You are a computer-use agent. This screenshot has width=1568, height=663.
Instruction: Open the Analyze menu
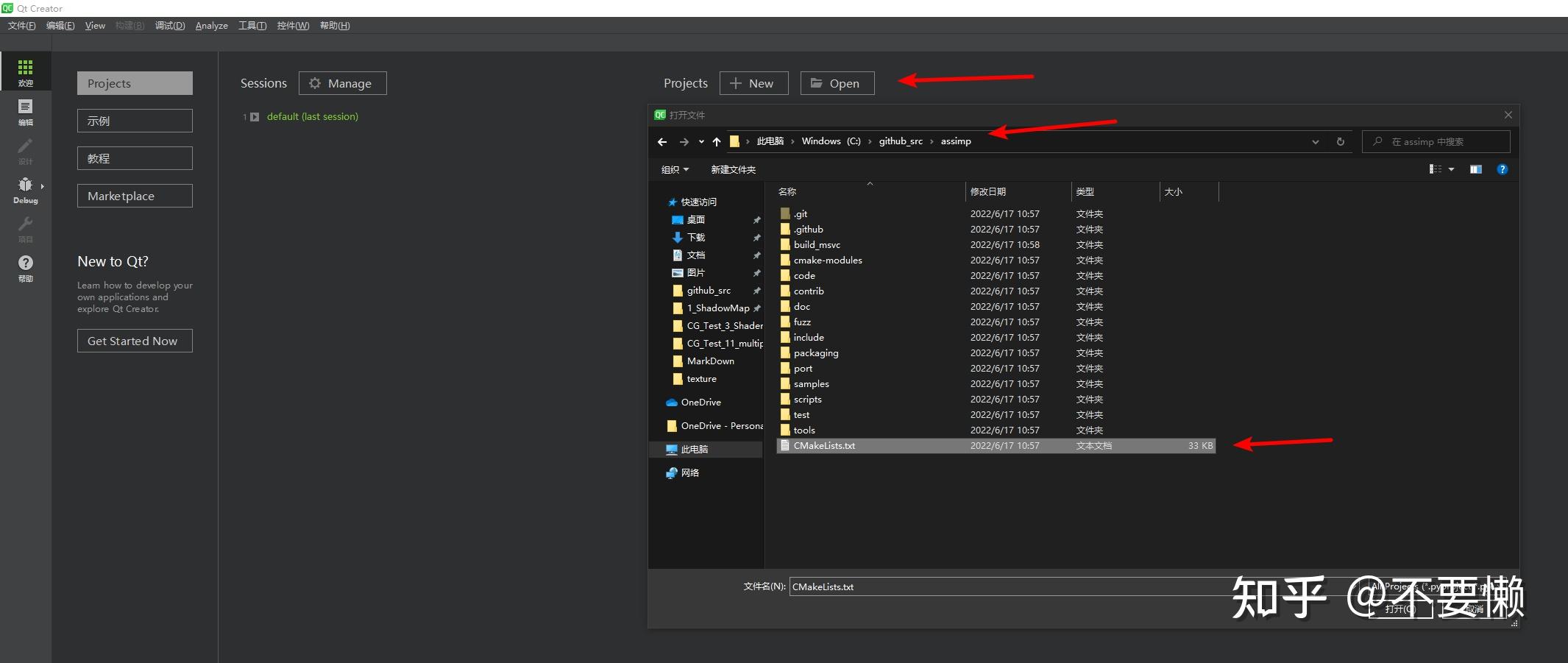[211, 26]
